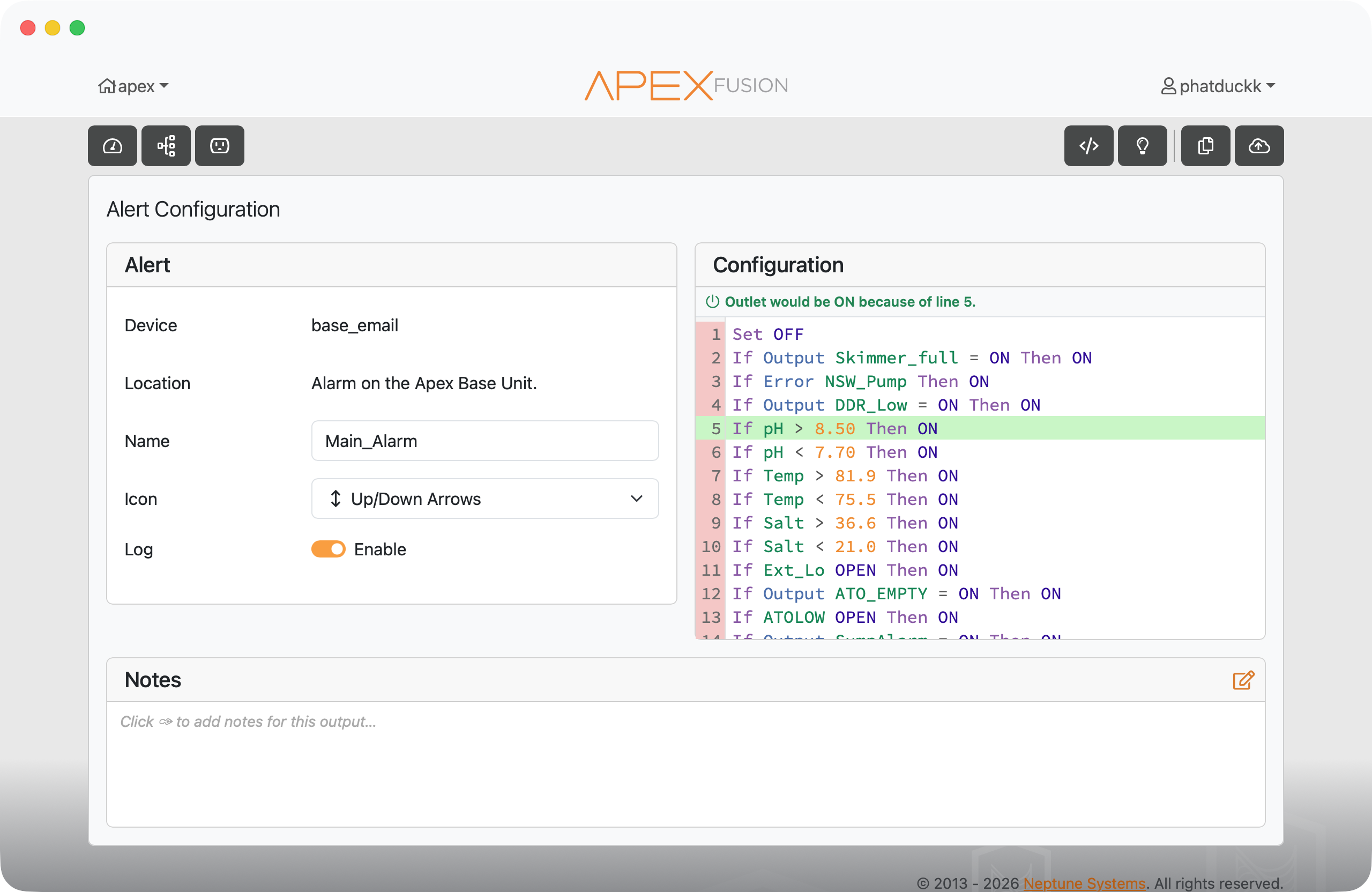The image size is (1372, 892).
Task: Click into the notes text area
Action: (x=686, y=764)
